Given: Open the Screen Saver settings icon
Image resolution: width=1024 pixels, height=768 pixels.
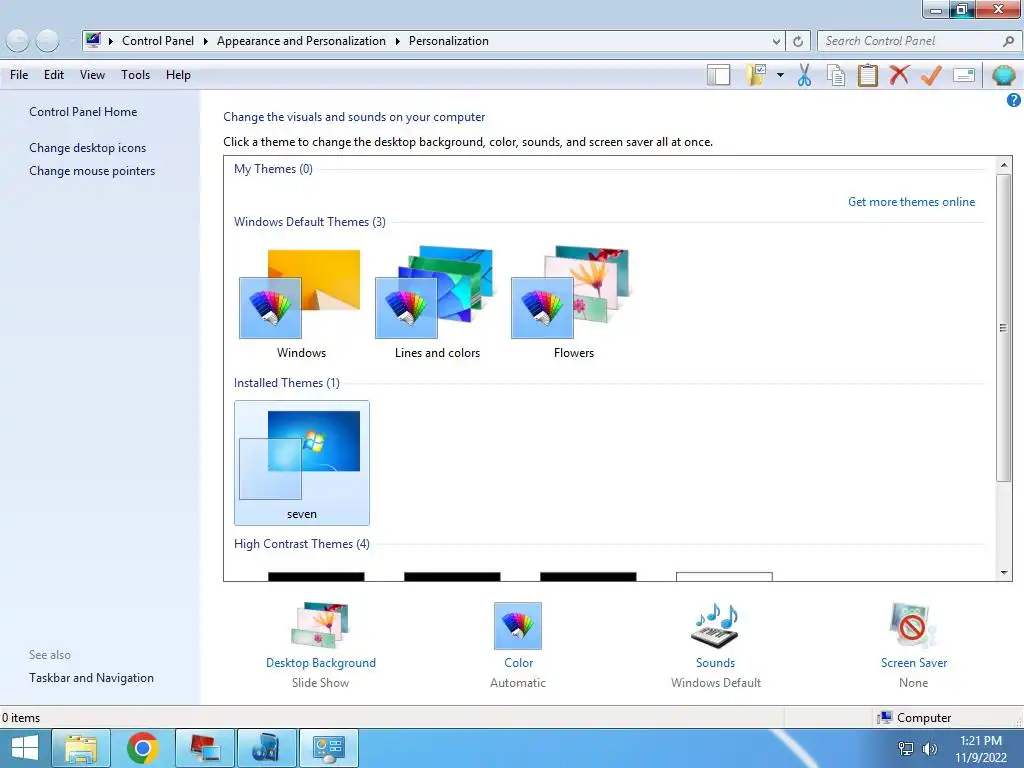Looking at the screenshot, I should pyautogui.click(x=913, y=626).
